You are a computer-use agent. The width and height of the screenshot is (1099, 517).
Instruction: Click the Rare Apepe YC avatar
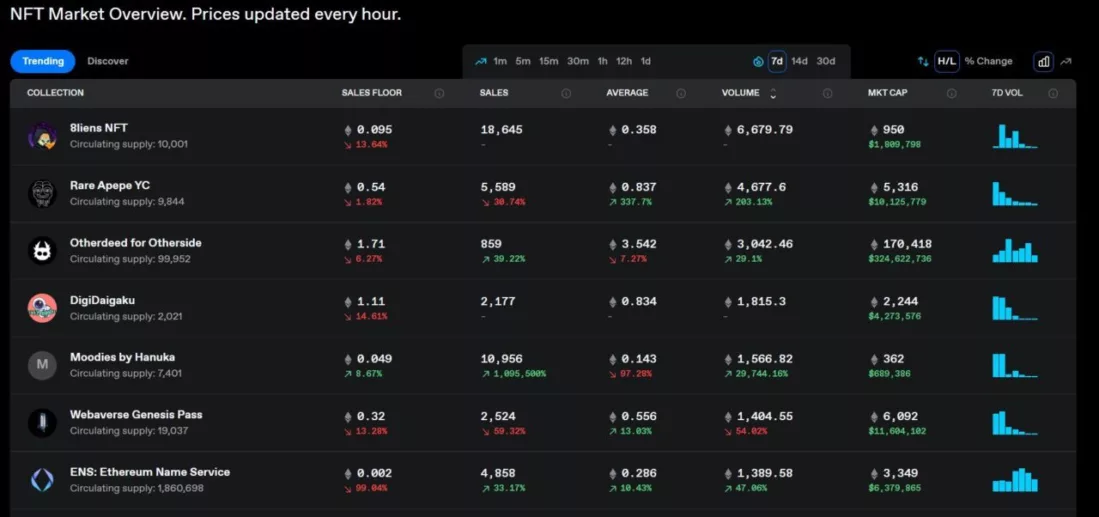42,193
